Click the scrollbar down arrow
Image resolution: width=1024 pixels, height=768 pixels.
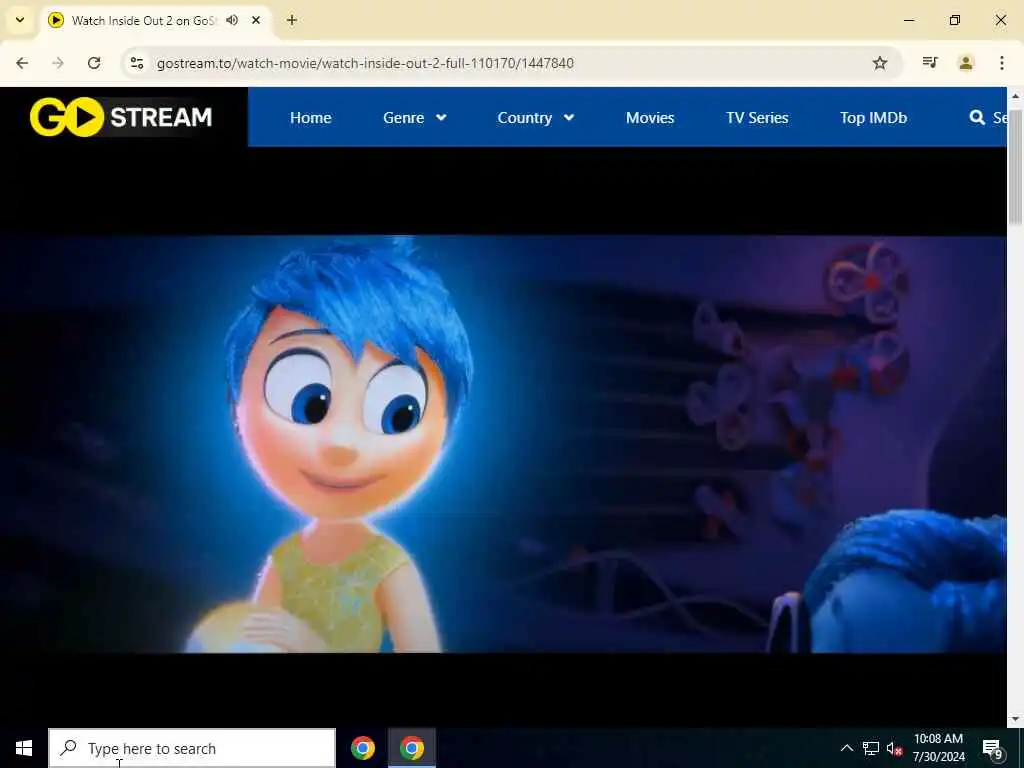pos(1016,719)
